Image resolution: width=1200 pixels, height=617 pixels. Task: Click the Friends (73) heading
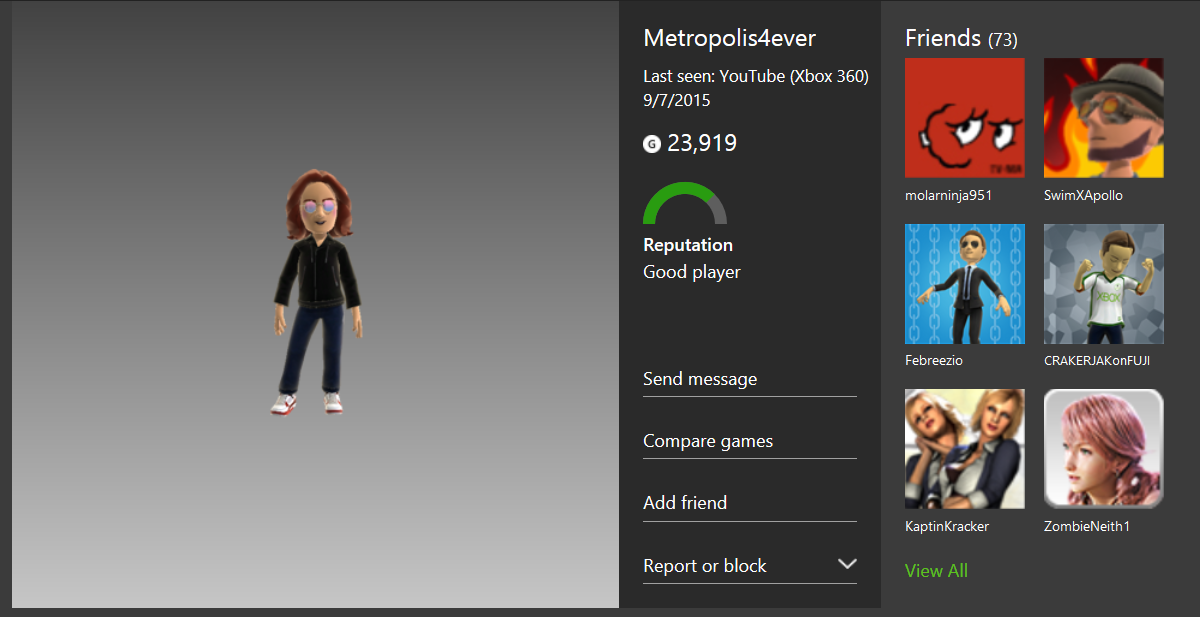961,38
